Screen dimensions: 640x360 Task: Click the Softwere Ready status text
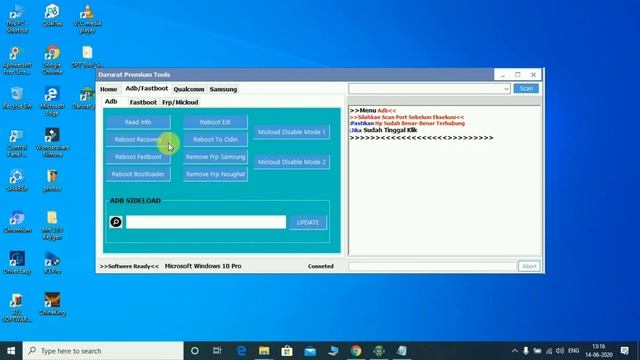[129, 266]
